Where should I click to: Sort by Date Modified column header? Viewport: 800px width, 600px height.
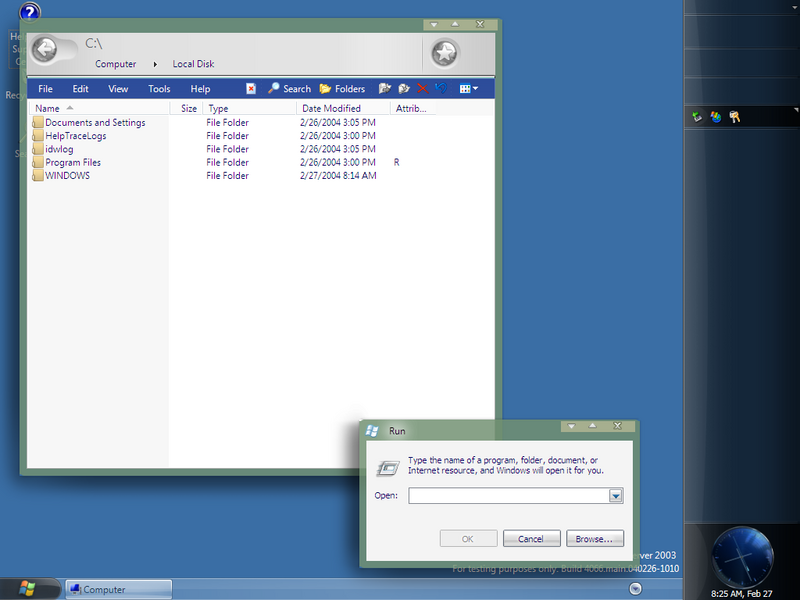[x=343, y=108]
